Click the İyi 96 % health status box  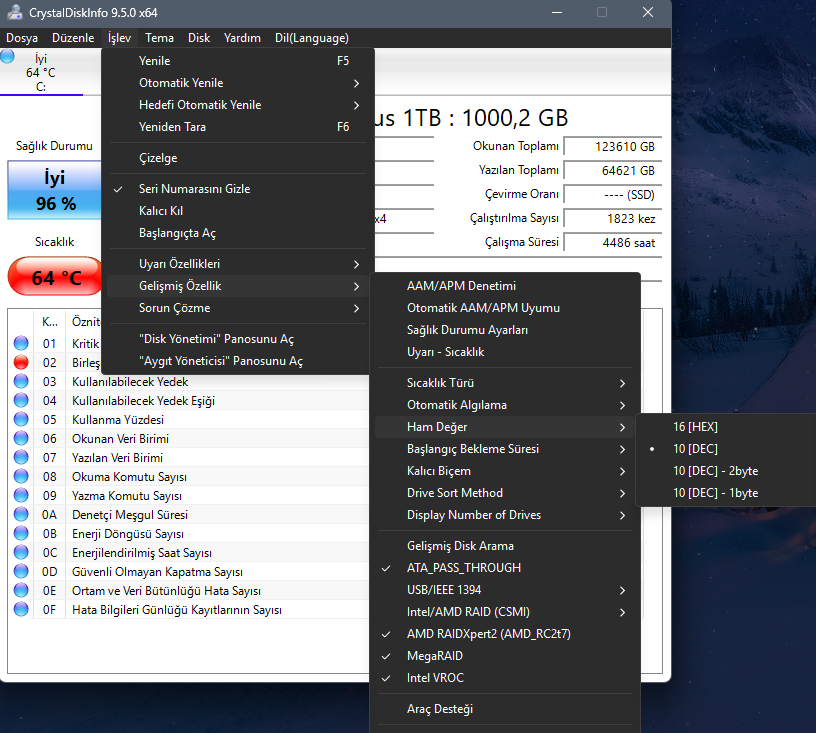click(55, 190)
